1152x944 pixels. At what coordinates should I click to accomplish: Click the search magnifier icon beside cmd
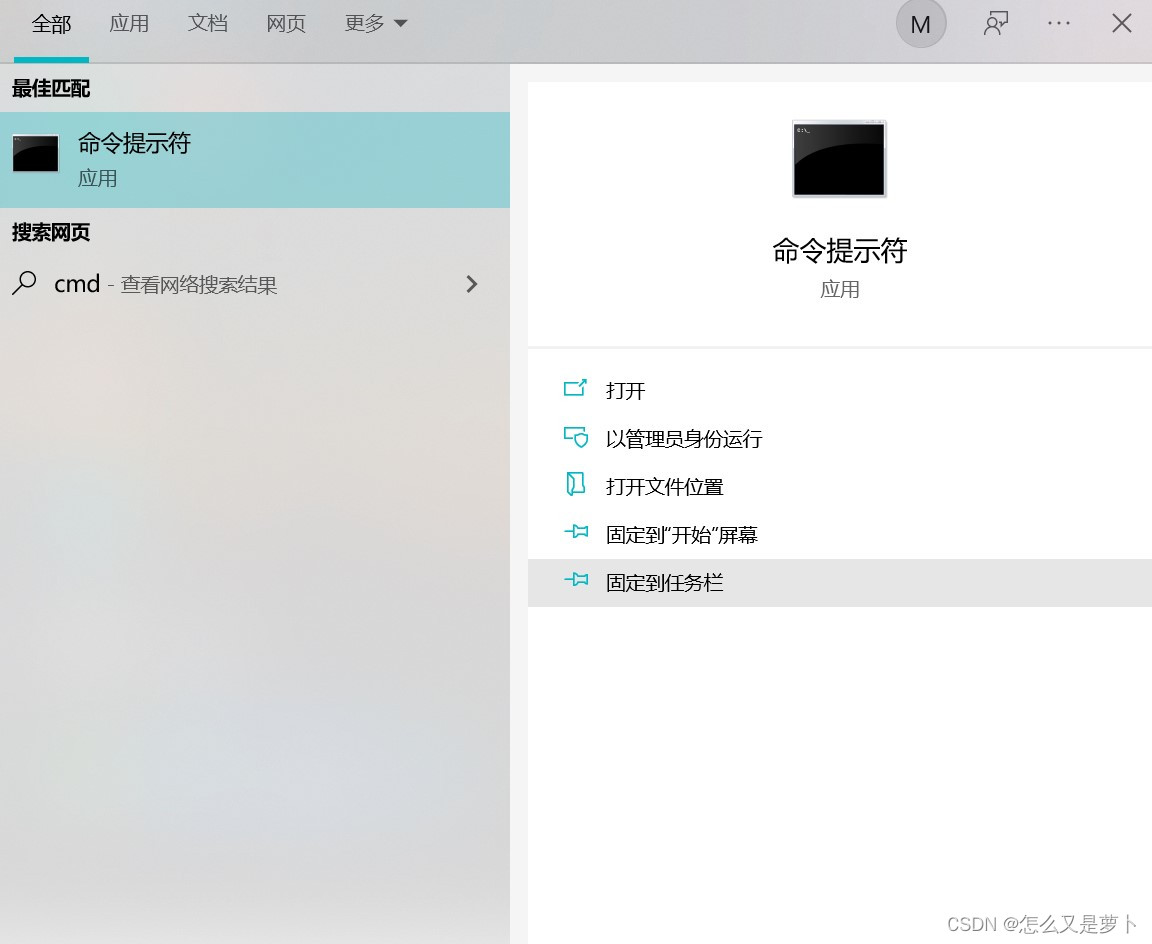(x=24, y=283)
